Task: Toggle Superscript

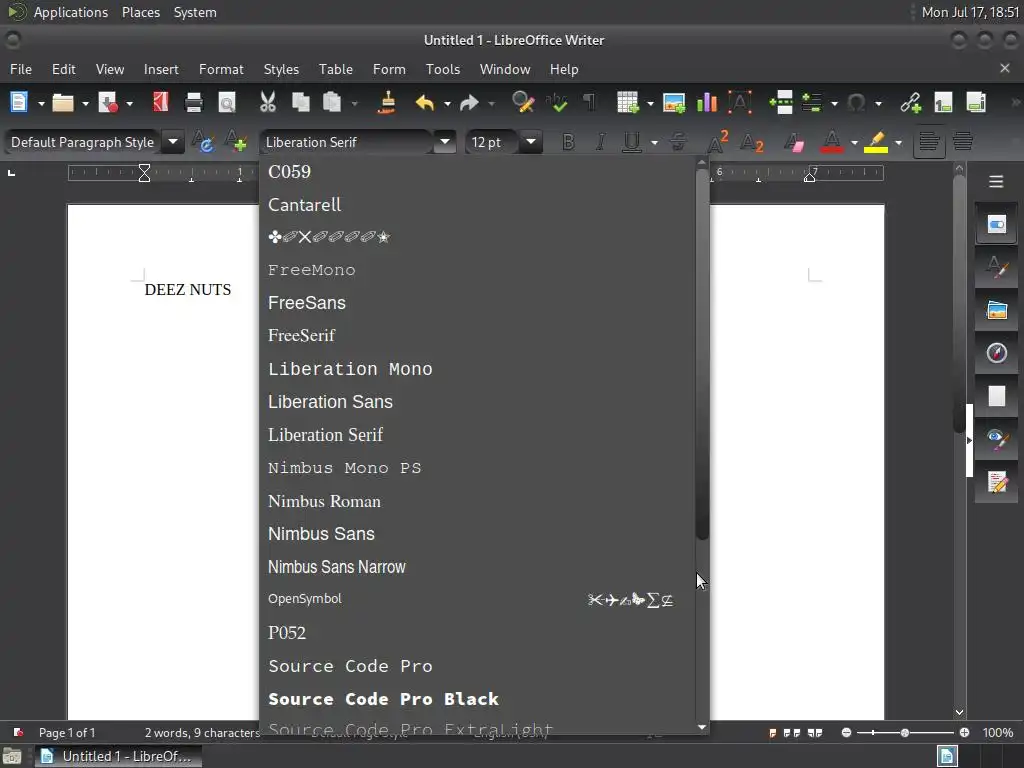Action: (x=718, y=142)
